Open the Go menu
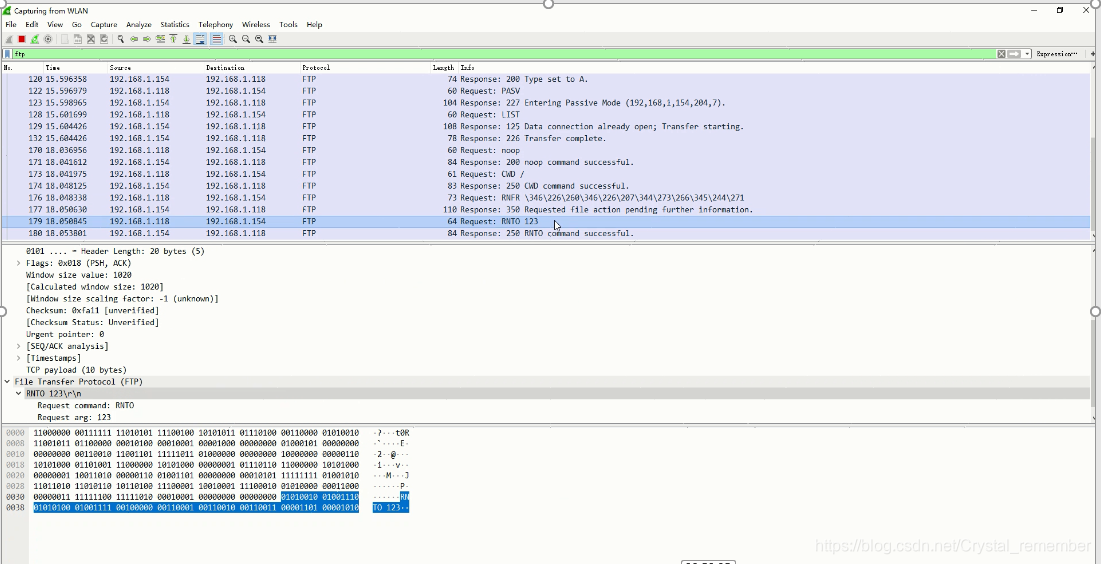Image resolution: width=1101 pixels, height=564 pixels. [77, 25]
